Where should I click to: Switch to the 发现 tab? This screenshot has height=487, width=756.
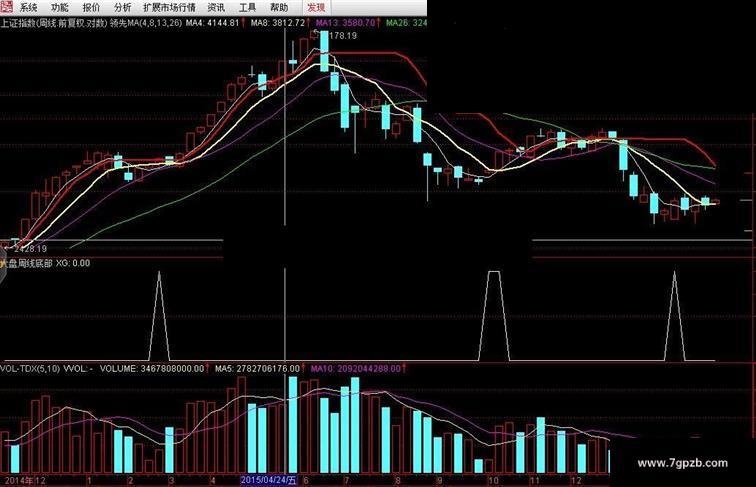tap(316, 7)
